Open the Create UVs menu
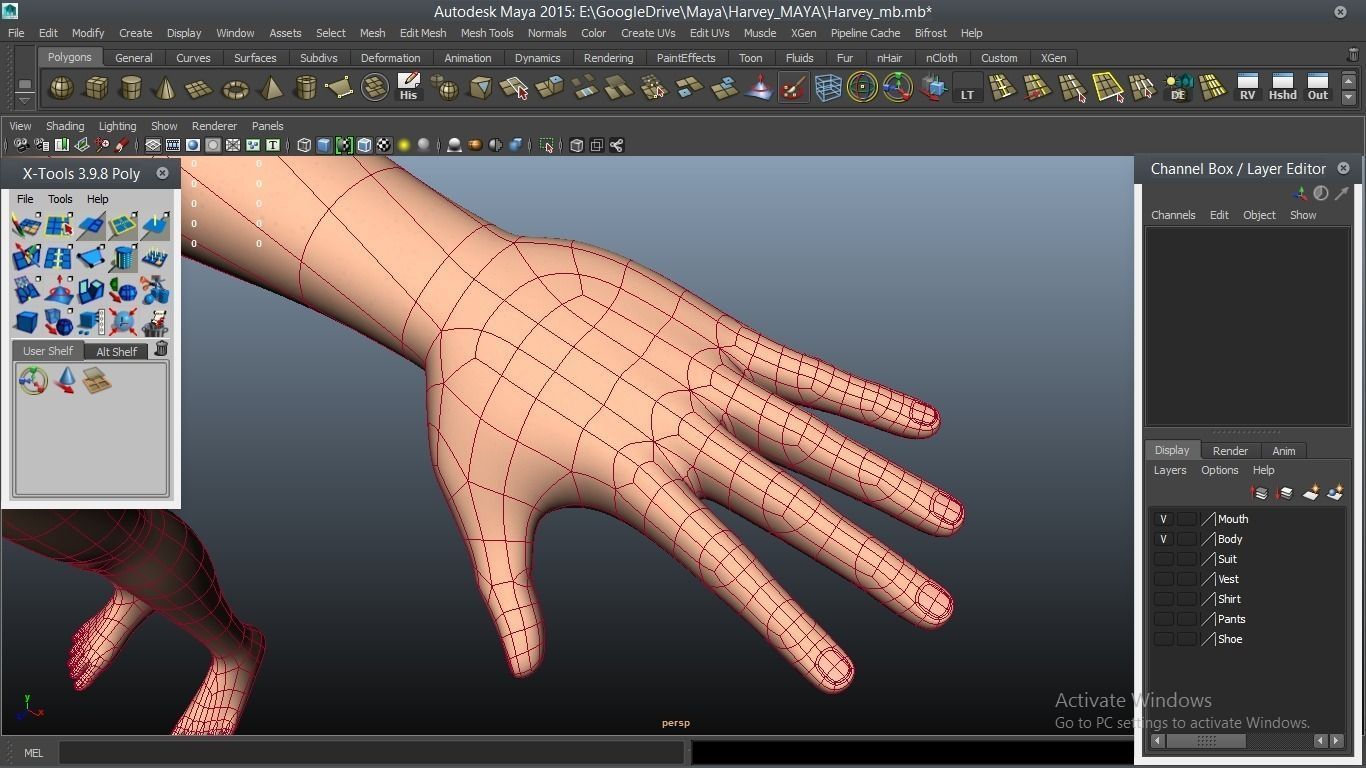 pos(648,33)
